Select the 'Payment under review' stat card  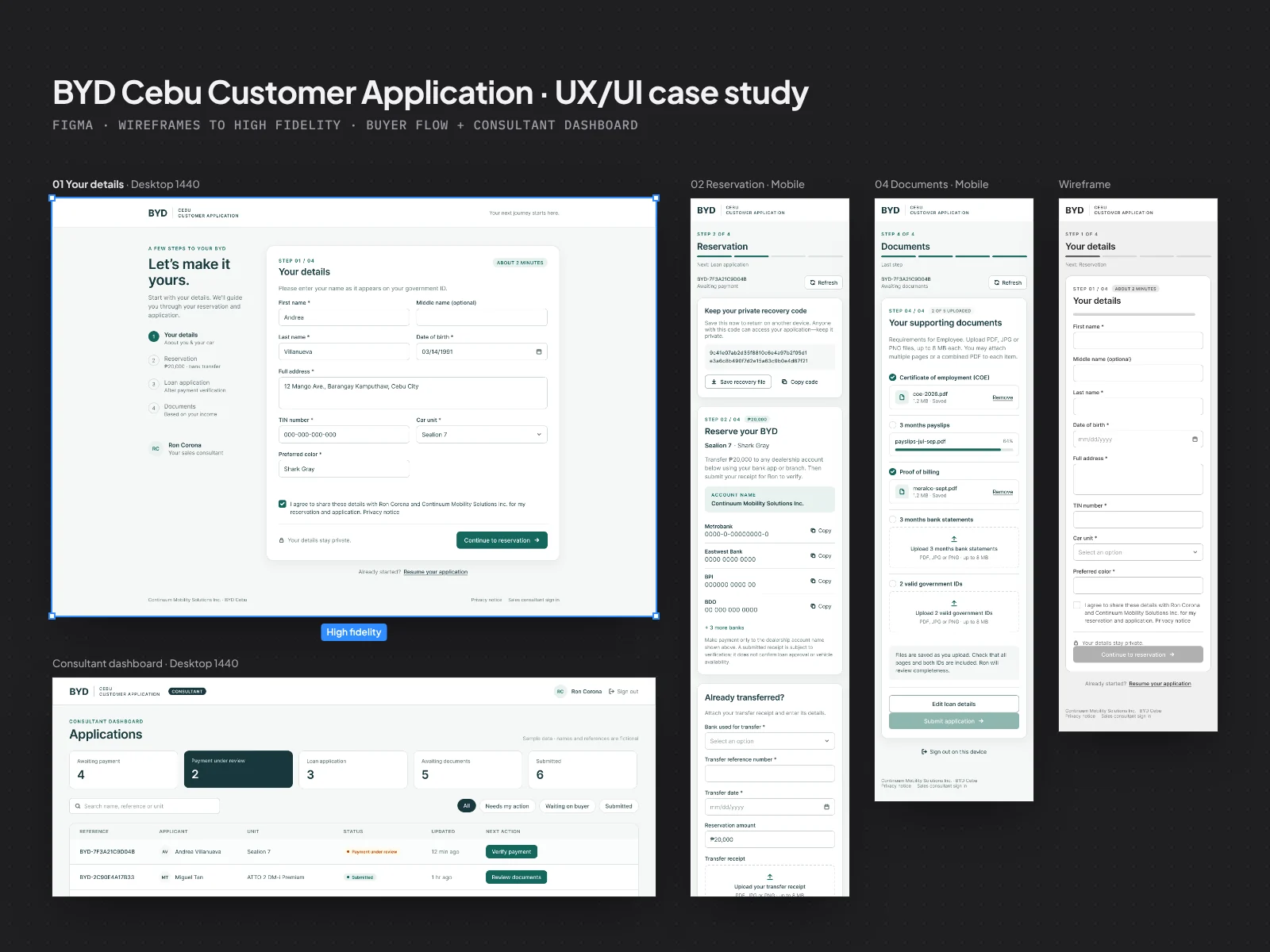tap(238, 770)
